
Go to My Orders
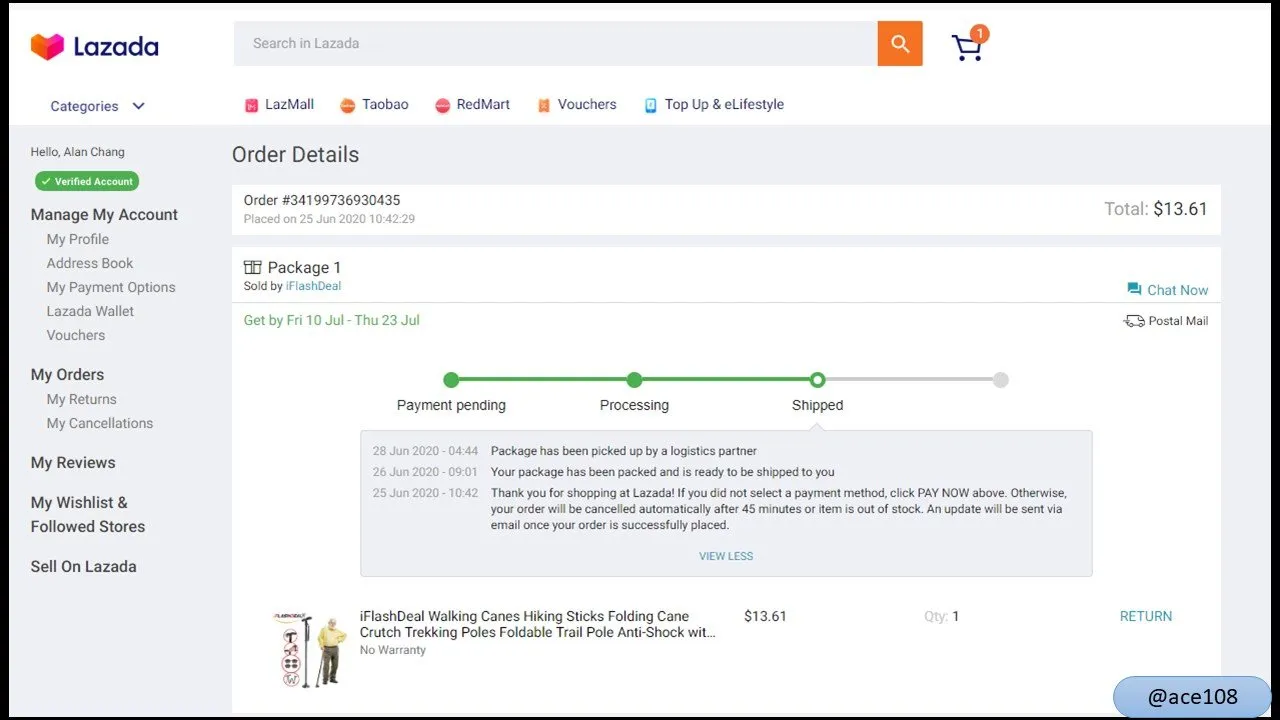coord(67,374)
